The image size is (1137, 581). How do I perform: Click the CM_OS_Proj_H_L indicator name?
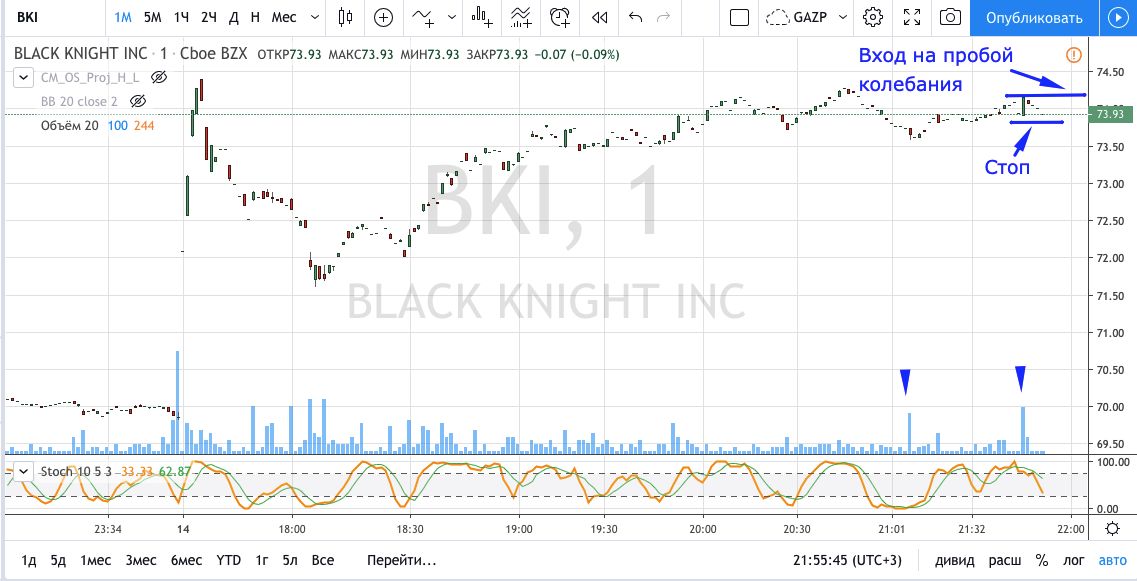click(92, 77)
